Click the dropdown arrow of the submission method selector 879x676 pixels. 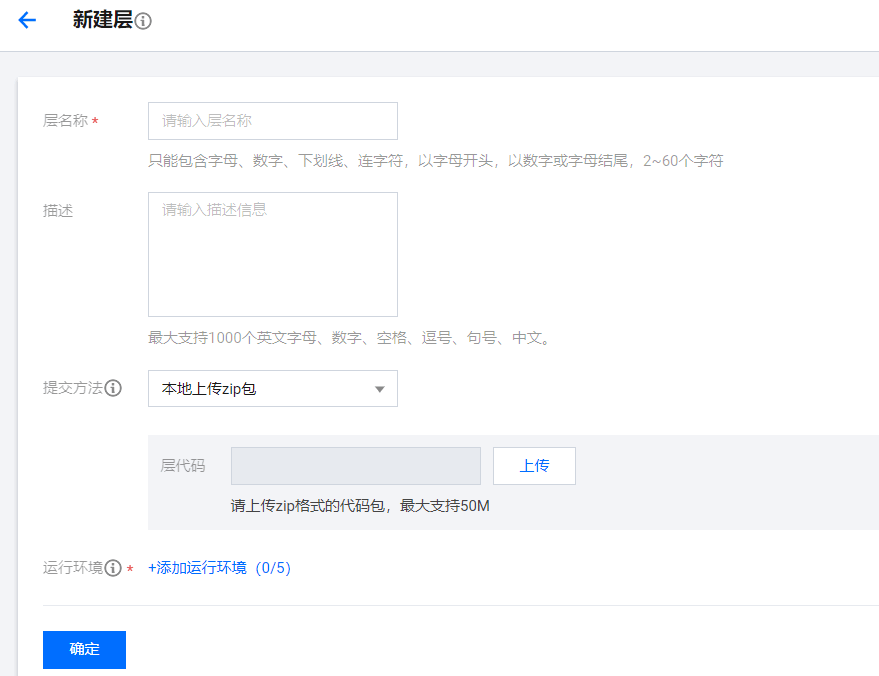tap(380, 388)
